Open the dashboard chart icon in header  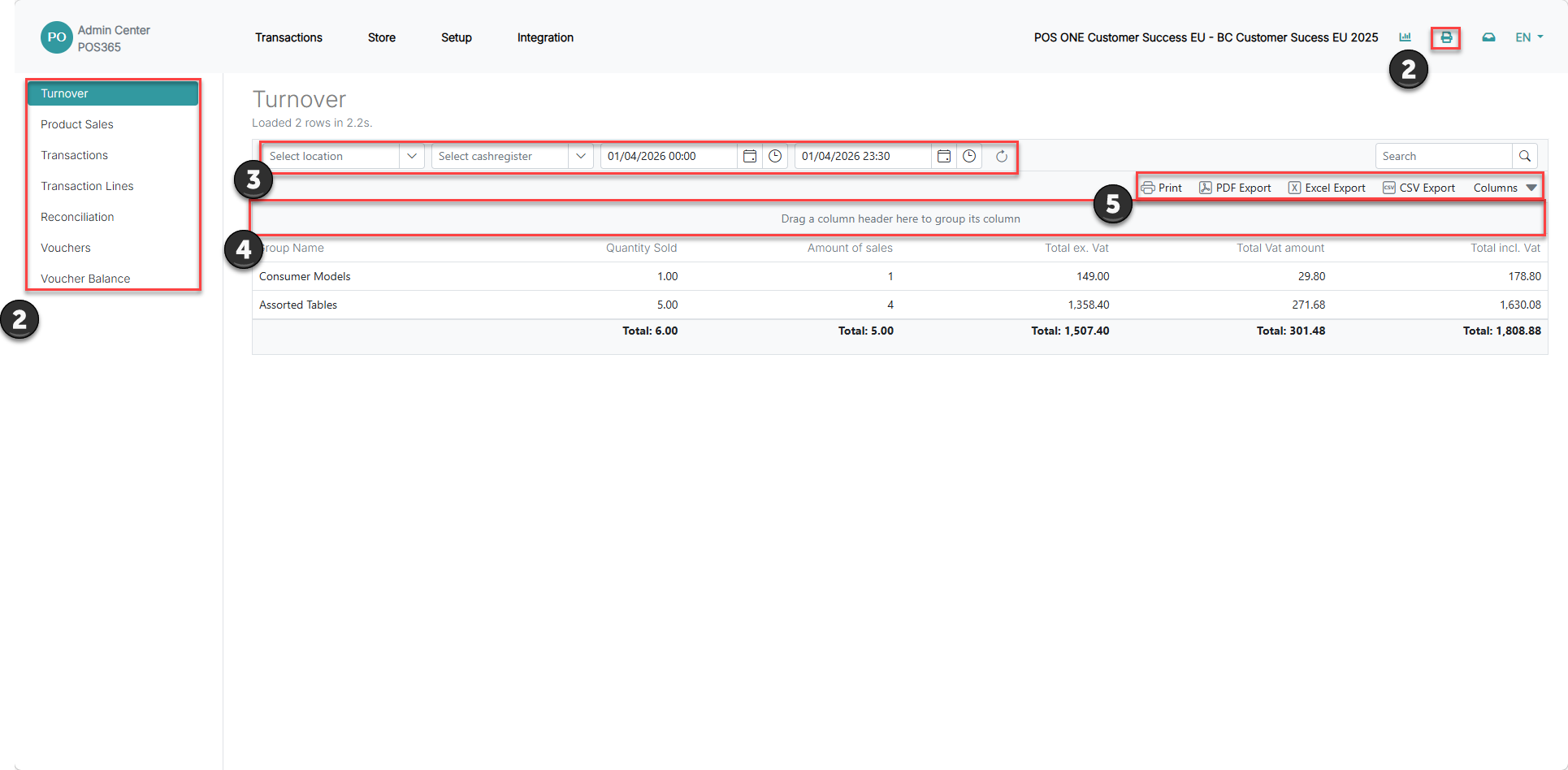click(x=1405, y=37)
